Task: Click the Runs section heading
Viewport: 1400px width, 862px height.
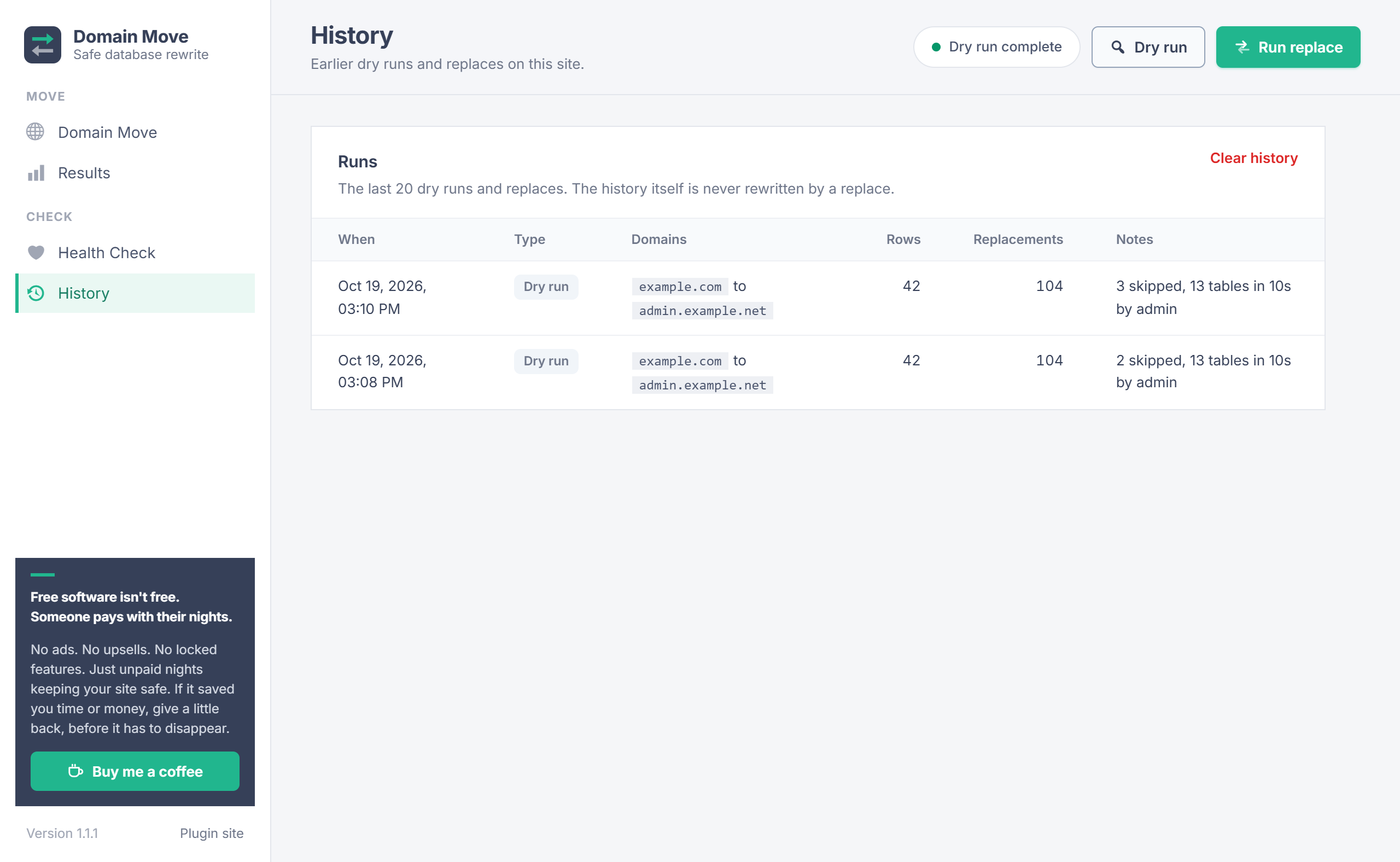Action: (358, 162)
